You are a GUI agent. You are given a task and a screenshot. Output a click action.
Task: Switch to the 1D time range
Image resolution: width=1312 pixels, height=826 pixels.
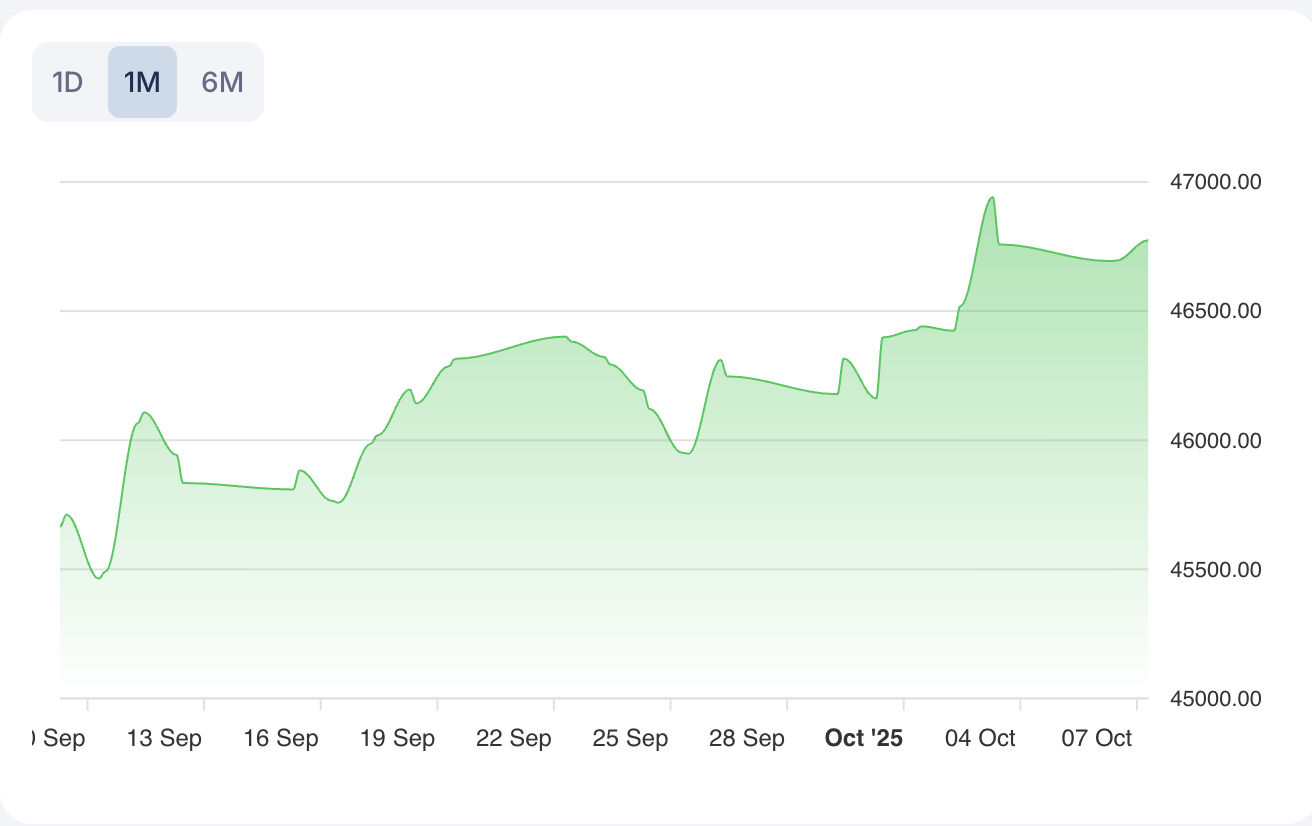coord(67,82)
